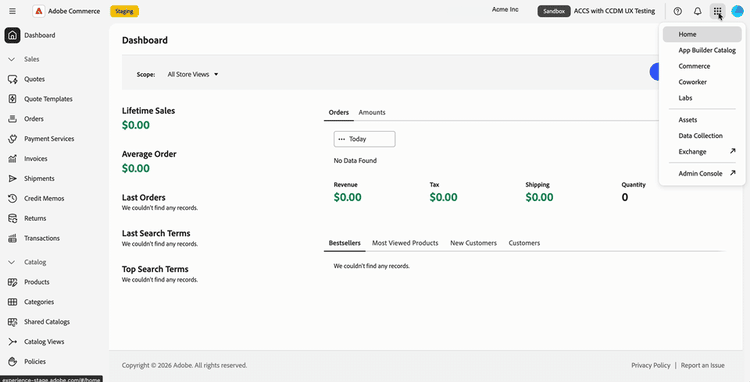
Task: Switch to the Amounts tab
Action: [372, 112]
